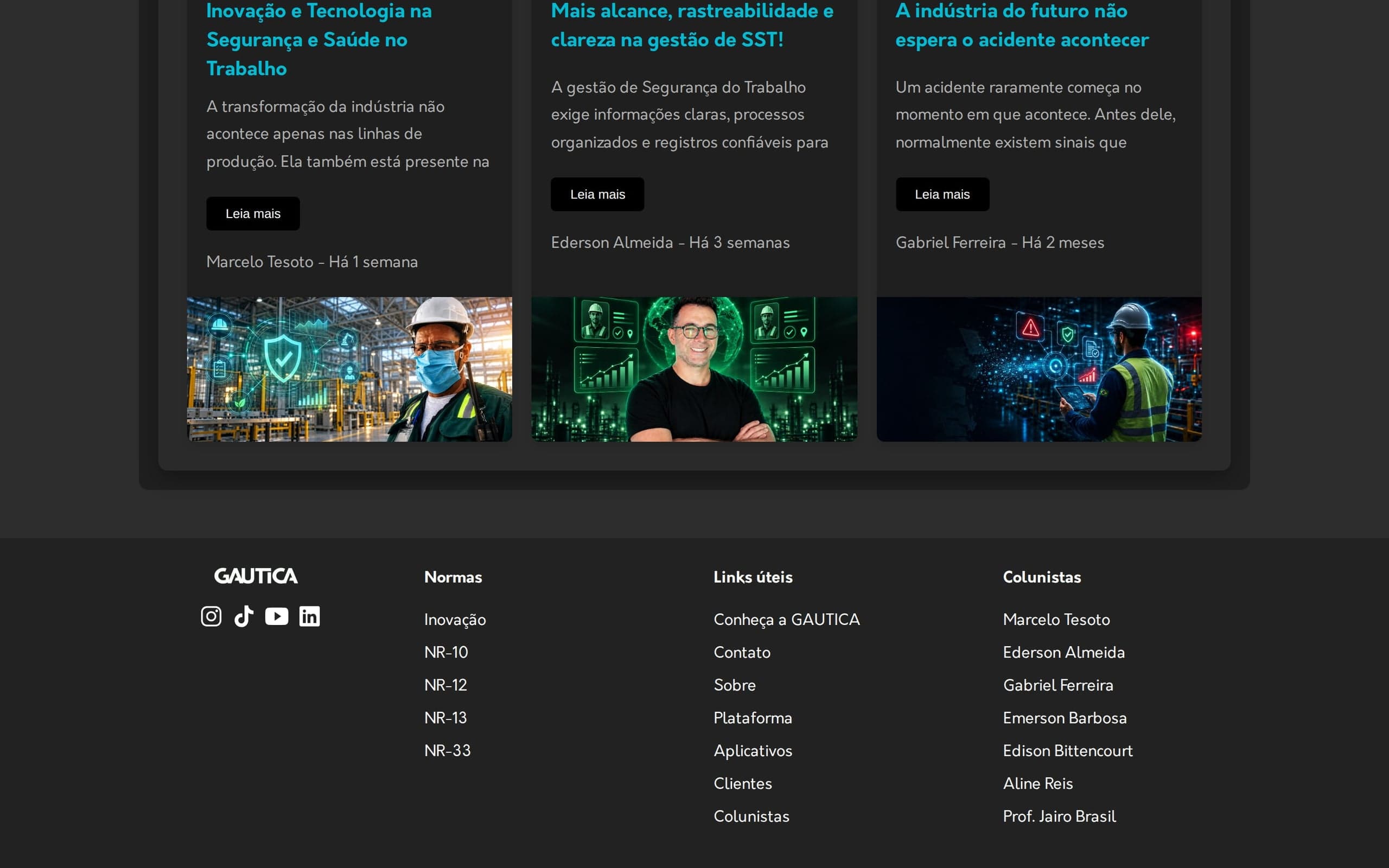Click Leia mais for Gabriel Ferreira's article
Screen dimensions: 1389x868
pyautogui.click(x=942, y=194)
